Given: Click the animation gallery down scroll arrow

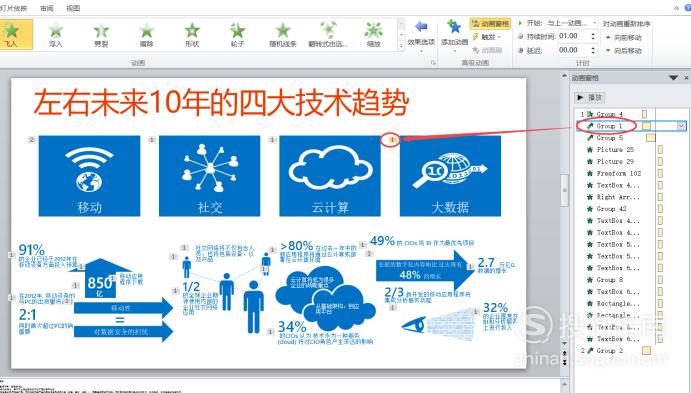Looking at the screenshot, I should (x=401, y=35).
